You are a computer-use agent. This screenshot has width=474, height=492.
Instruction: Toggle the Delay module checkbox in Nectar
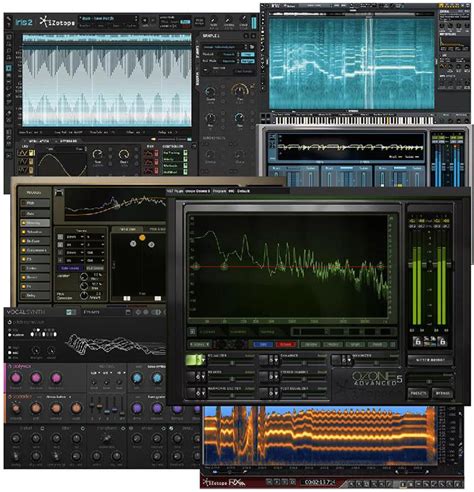click(x=24, y=295)
